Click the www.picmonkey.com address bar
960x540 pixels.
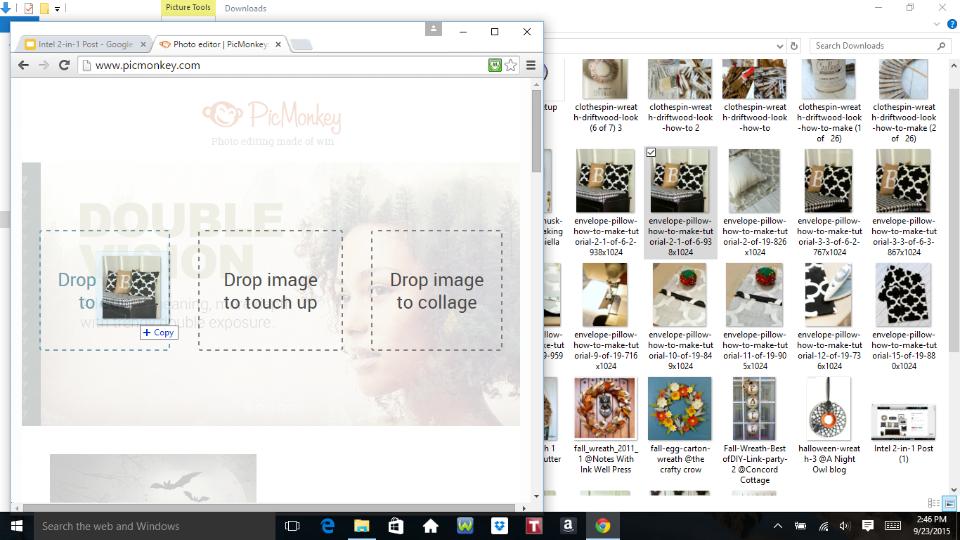282,65
